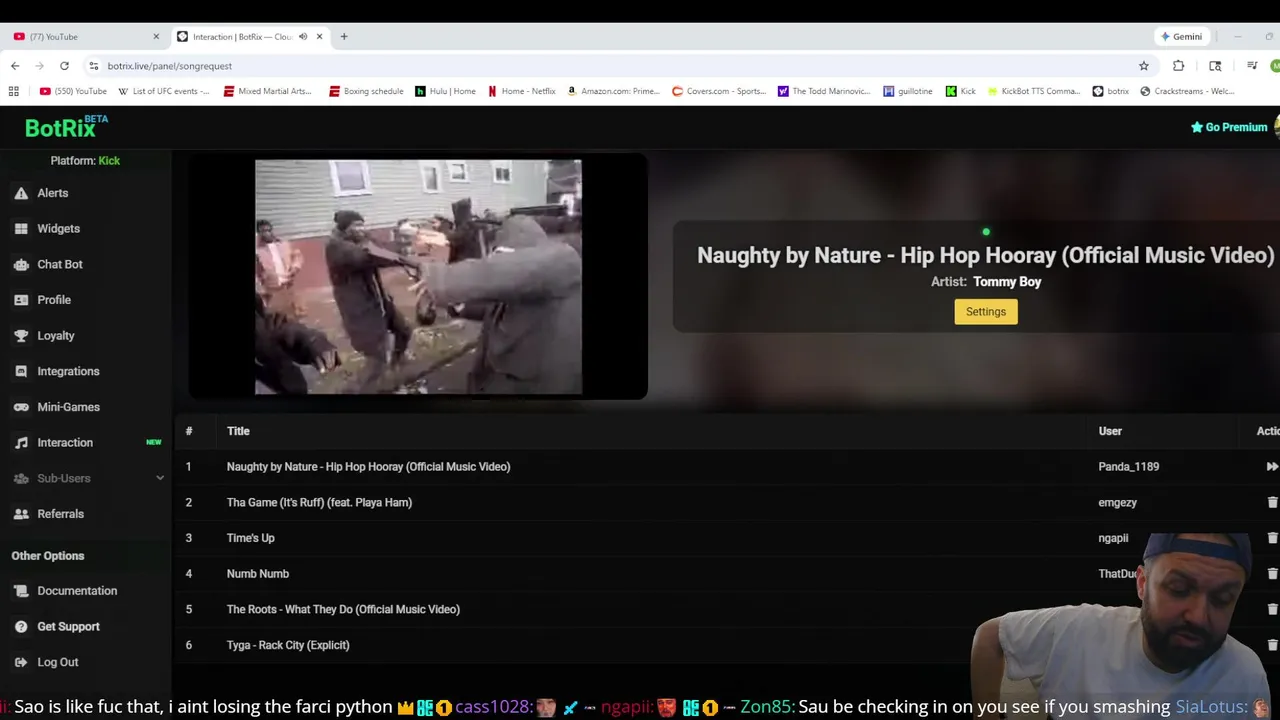Skip the Naughty by Nature song
This screenshot has height=720, width=1280.
click(x=1272, y=467)
